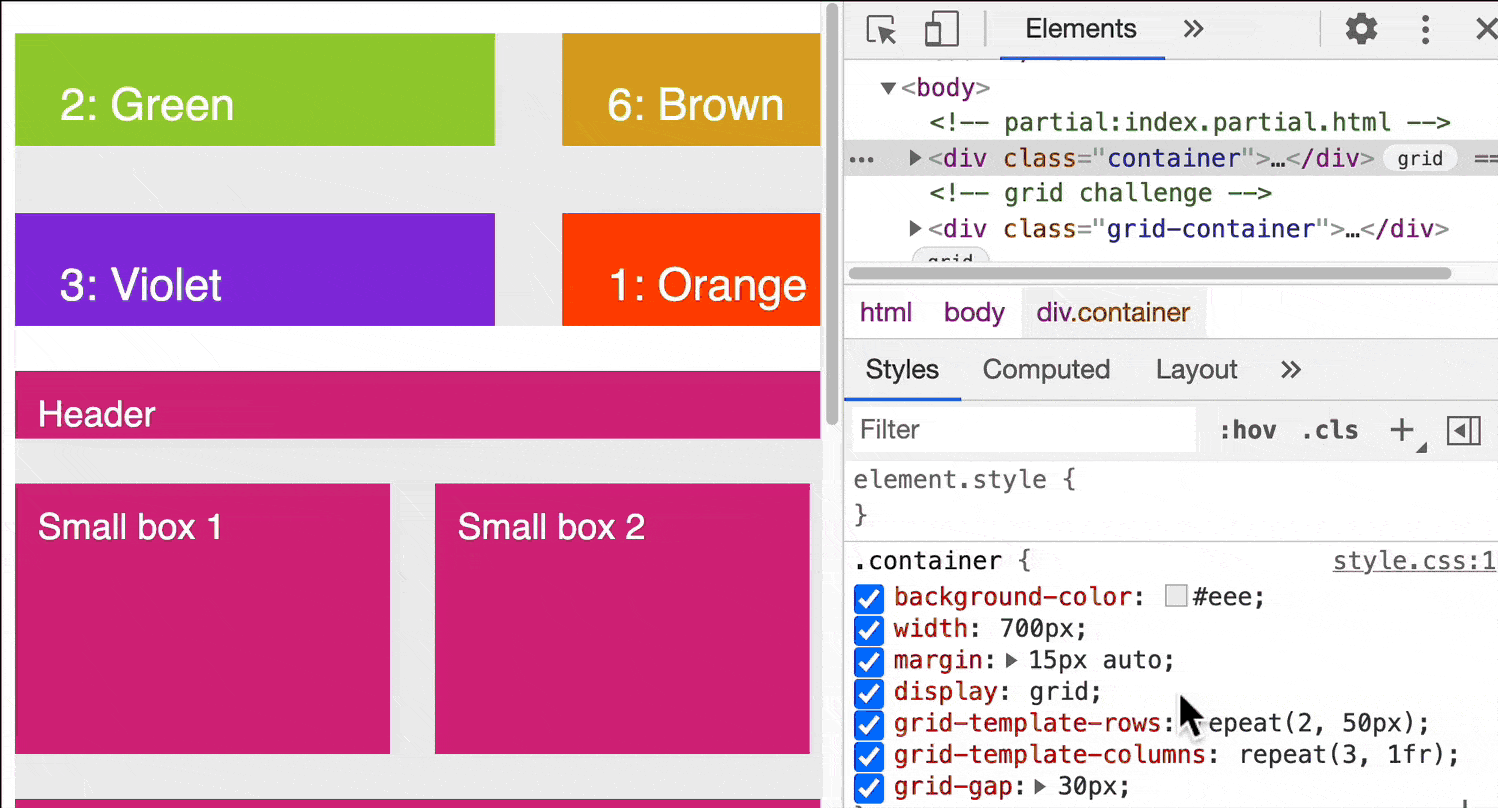
Task: Click the repeat(3, 1fr) value
Action: [1343, 755]
